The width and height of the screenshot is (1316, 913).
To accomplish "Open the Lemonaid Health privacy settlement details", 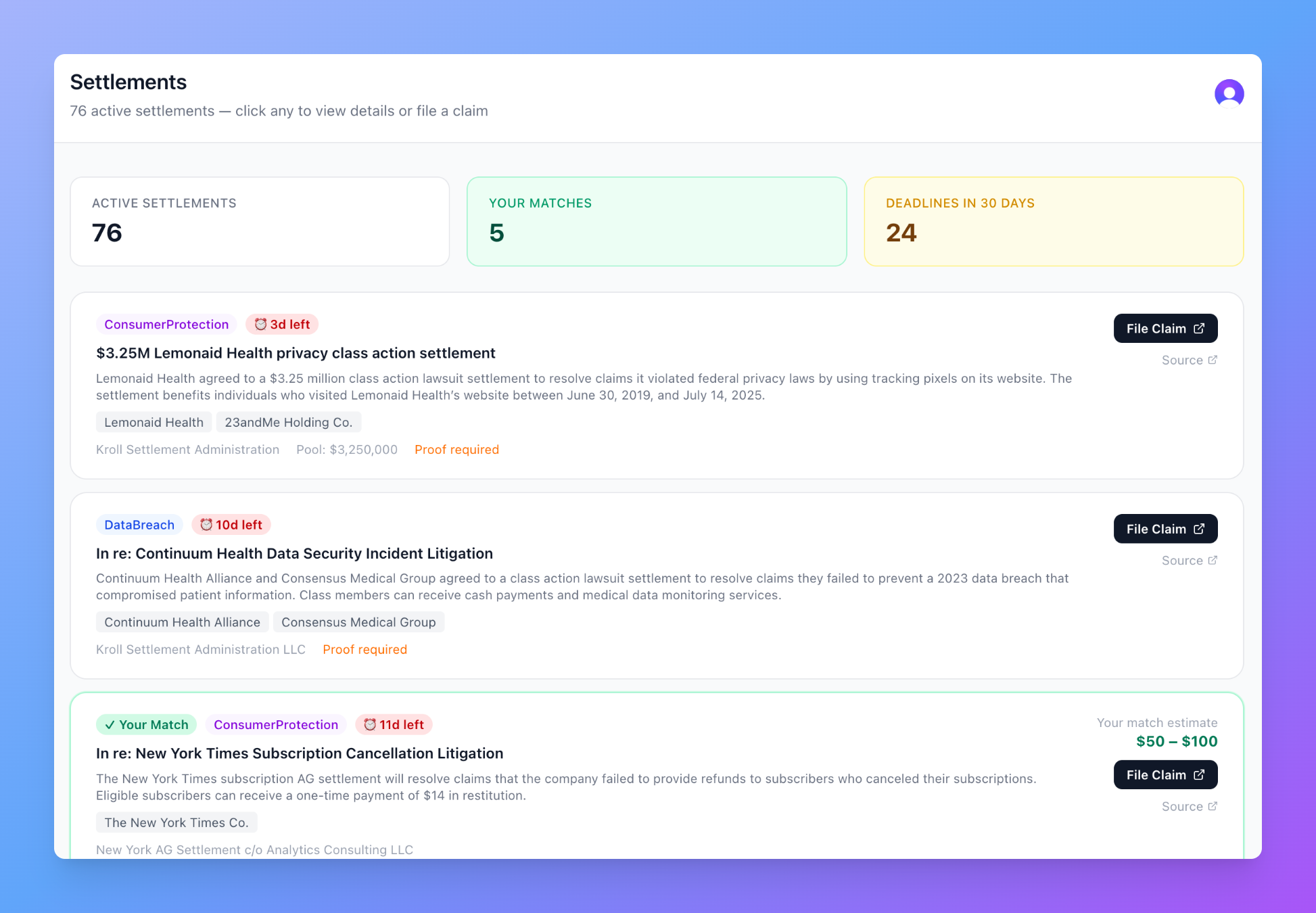I will 295,353.
